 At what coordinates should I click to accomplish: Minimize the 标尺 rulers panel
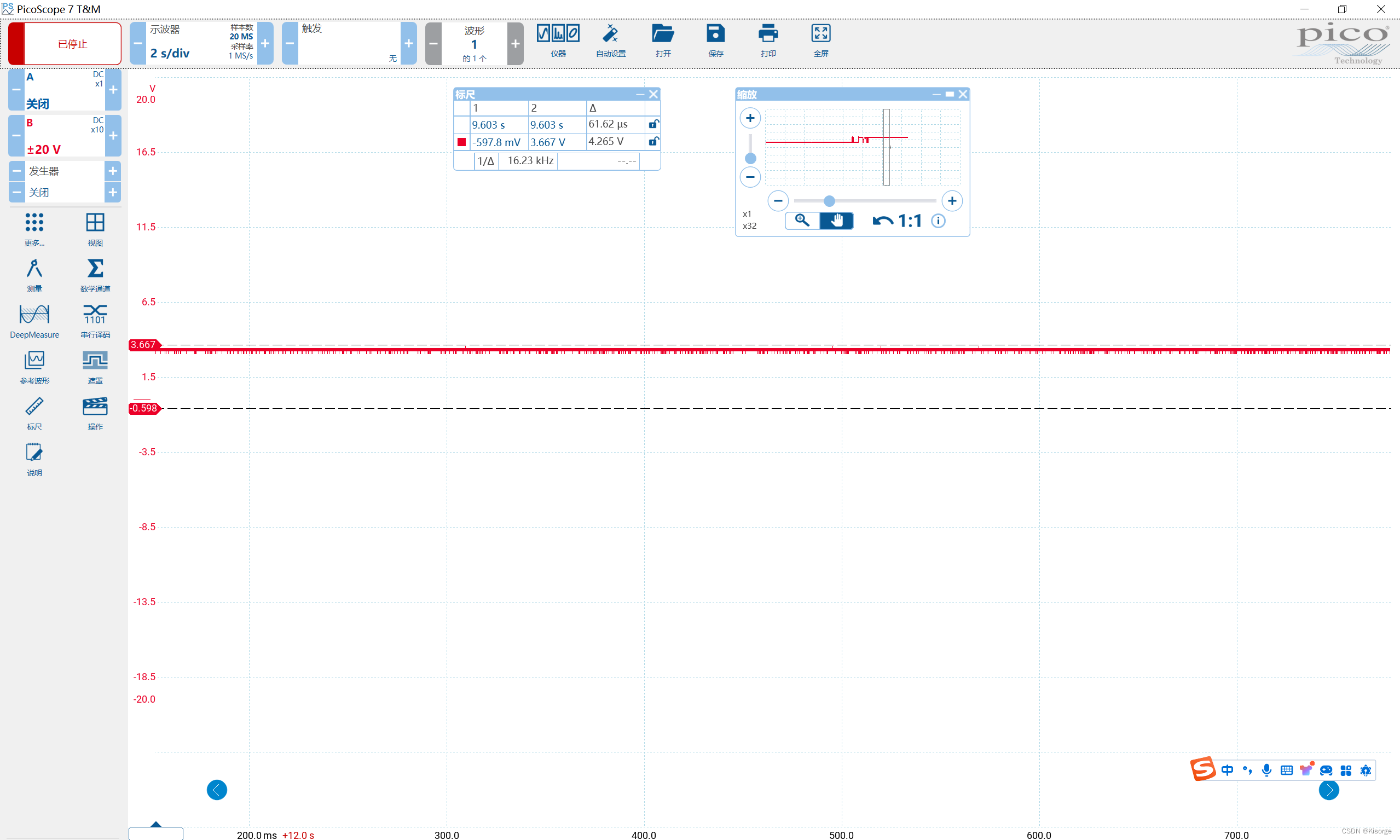click(640, 94)
